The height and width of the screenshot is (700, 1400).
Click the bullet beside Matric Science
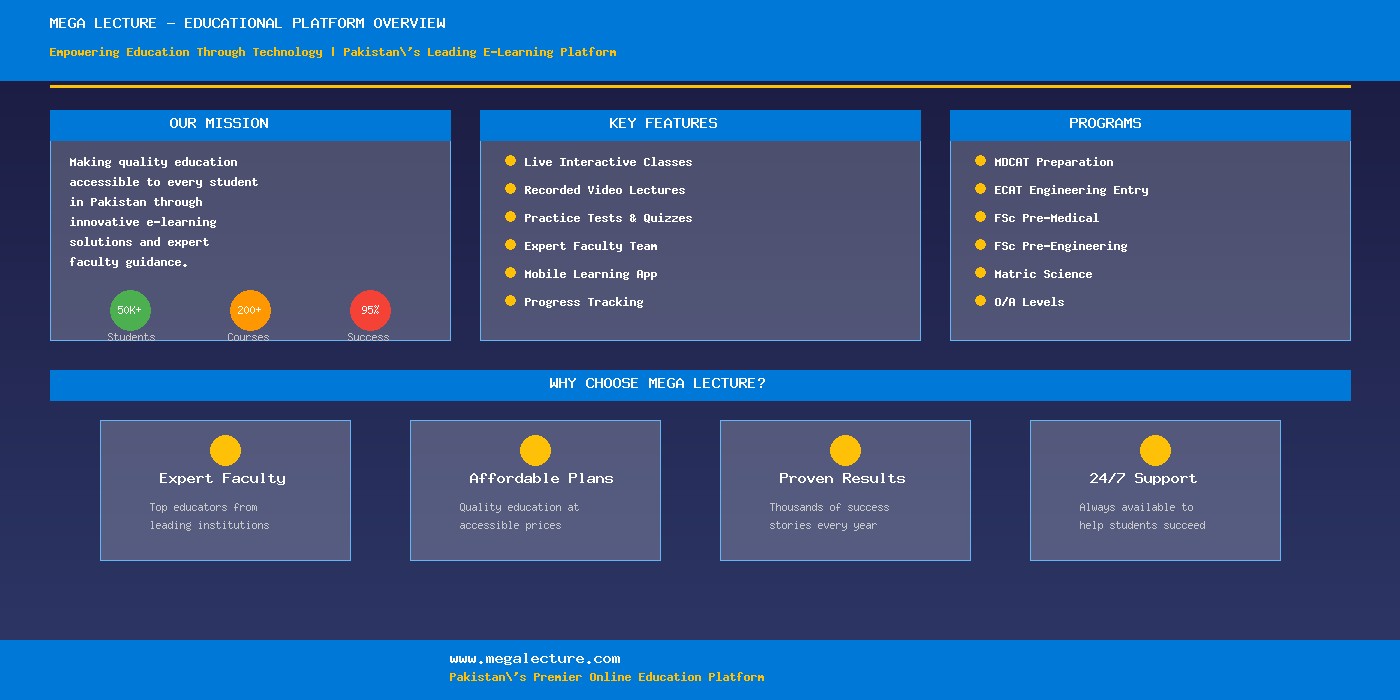(x=980, y=273)
